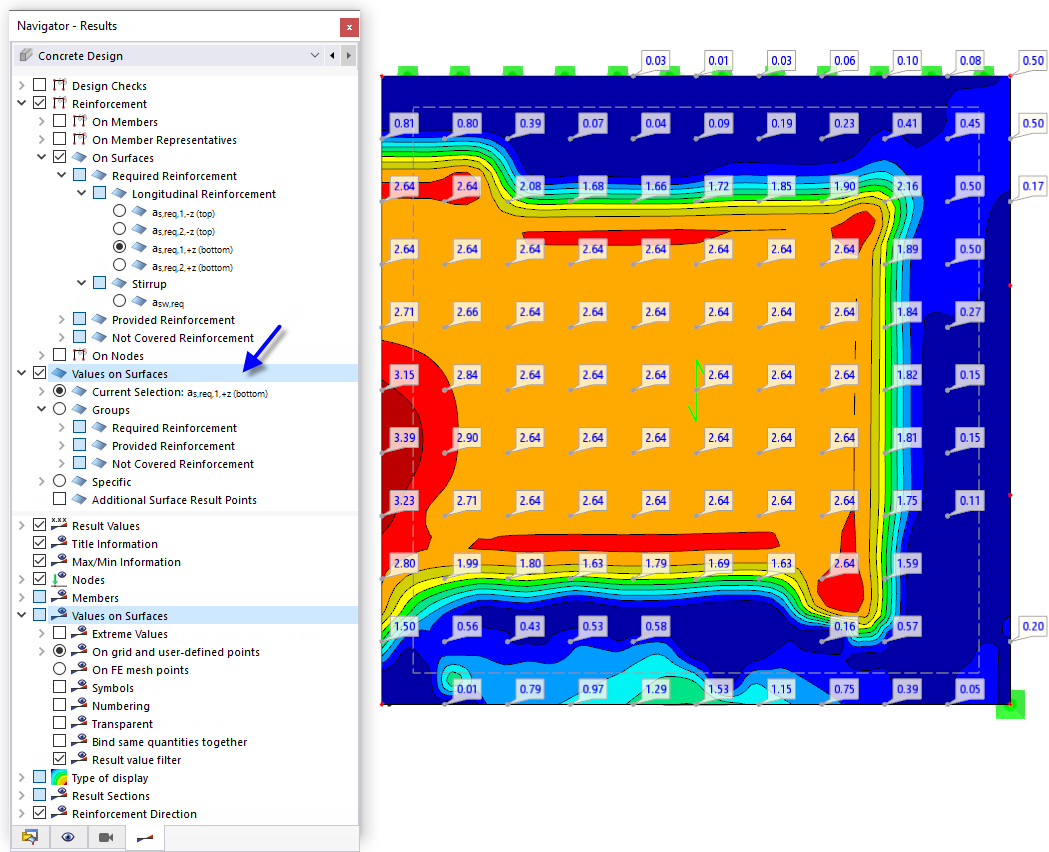Click the Results navigator flag icon
This screenshot has height=852, width=1049.
pyautogui.click(x=142, y=837)
